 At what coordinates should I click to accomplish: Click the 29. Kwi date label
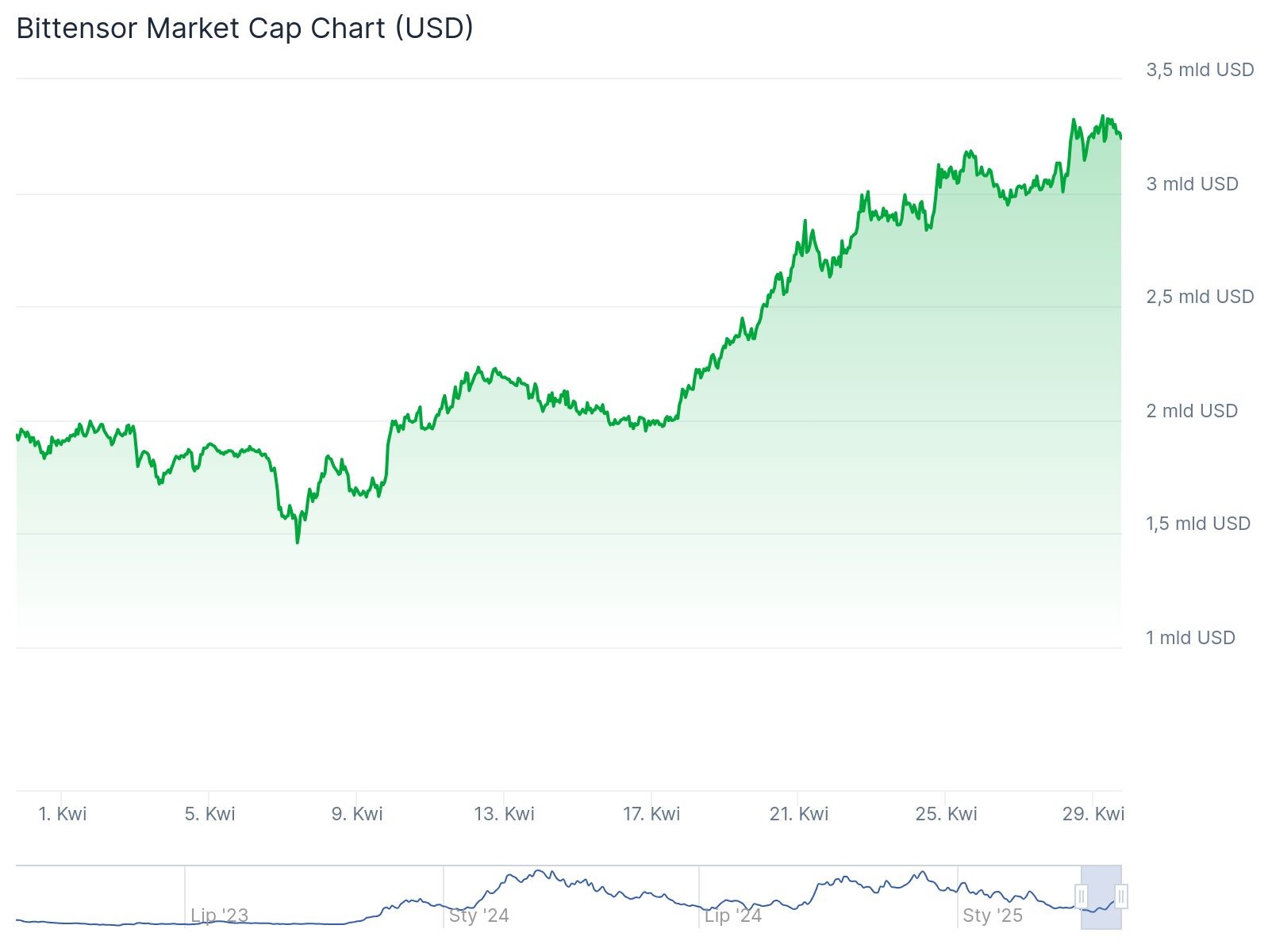pyautogui.click(x=1093, y=814)
